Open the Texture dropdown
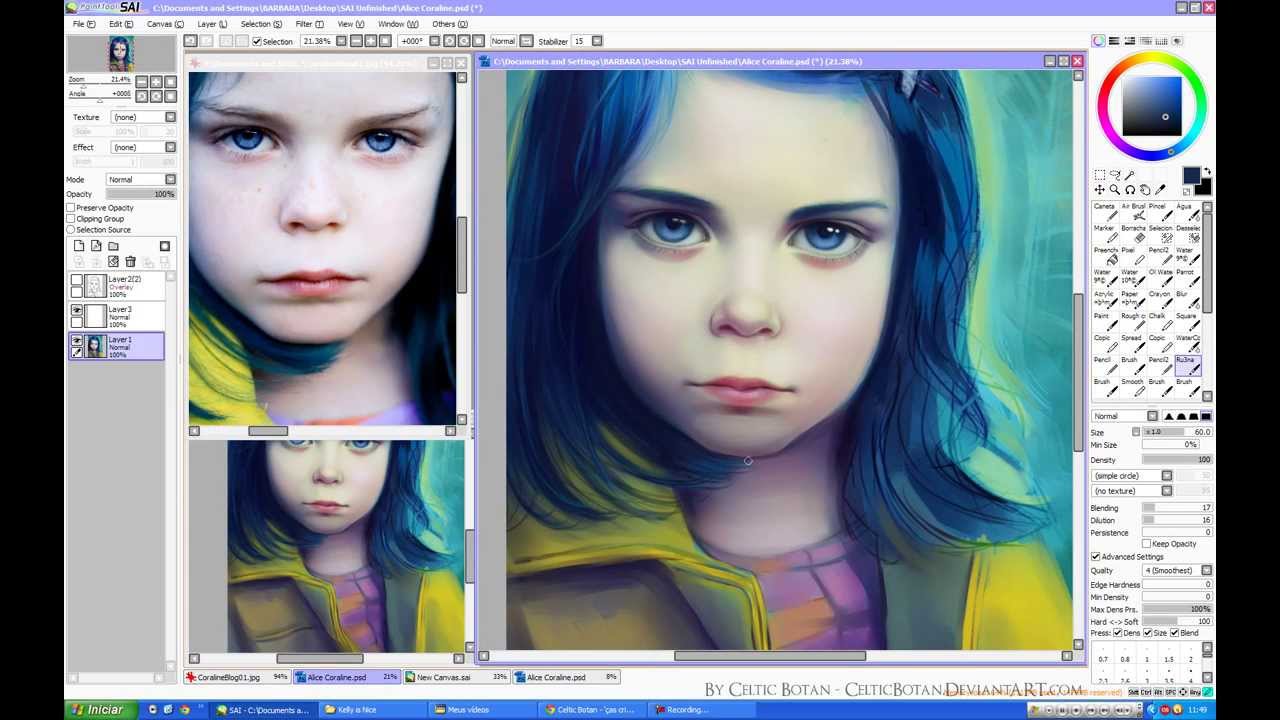Screen dimensions: 1280x720 pos(142,117)
